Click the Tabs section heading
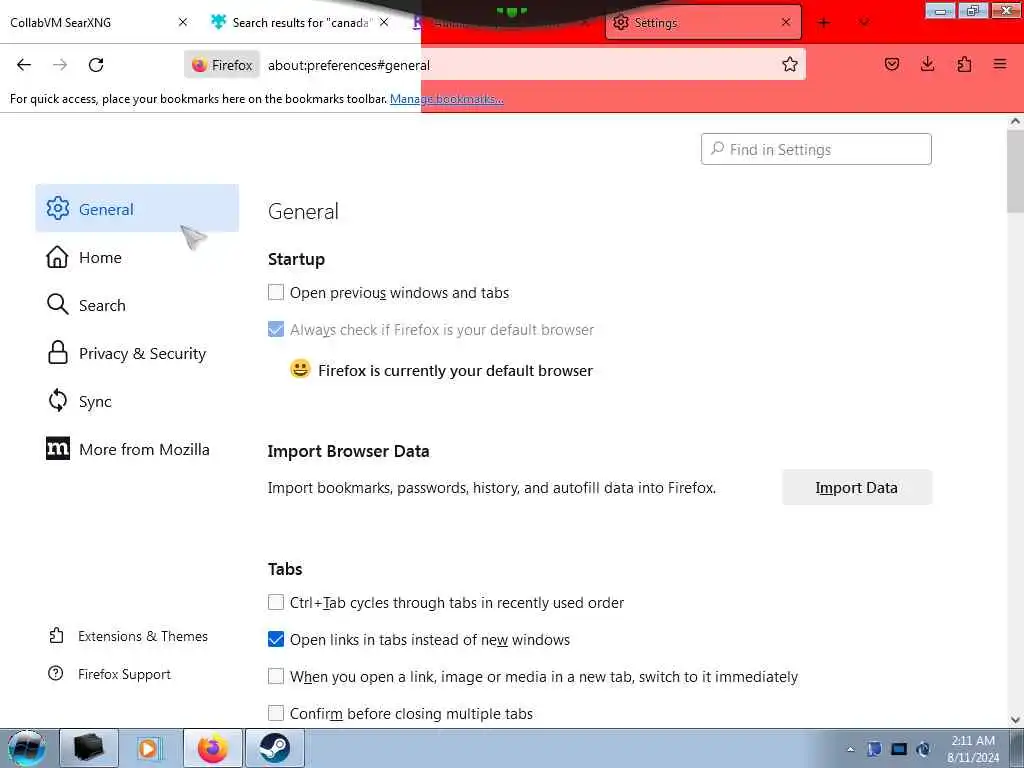This screenshot has height=768, width=1024. [285, 569]
